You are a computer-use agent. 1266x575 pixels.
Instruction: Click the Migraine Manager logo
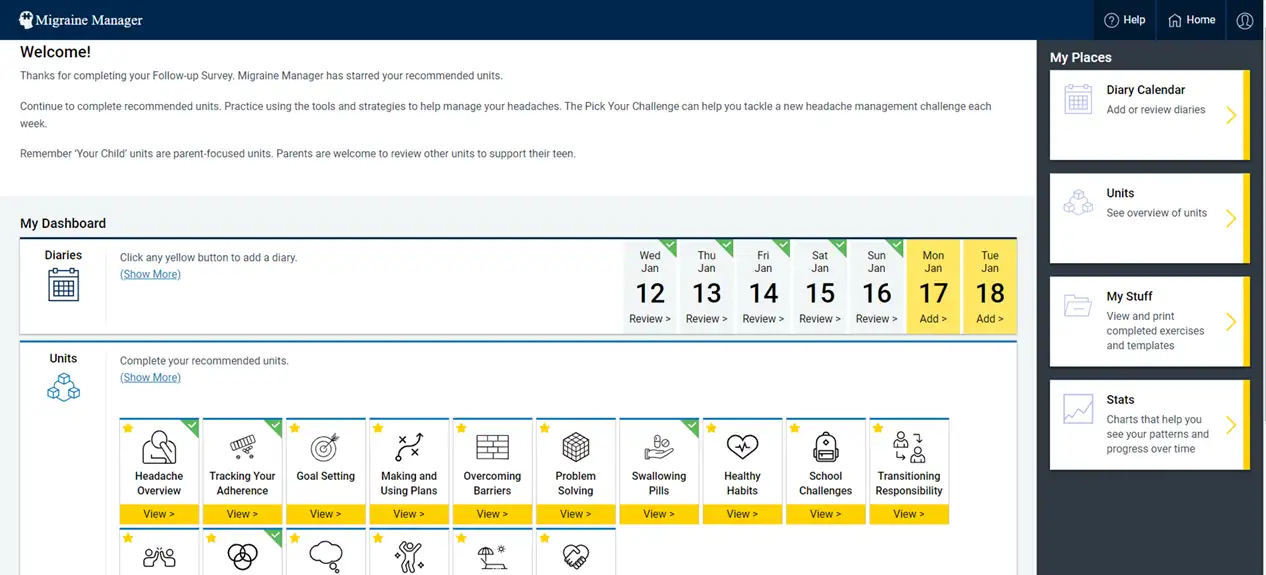[x=81, y=20]
